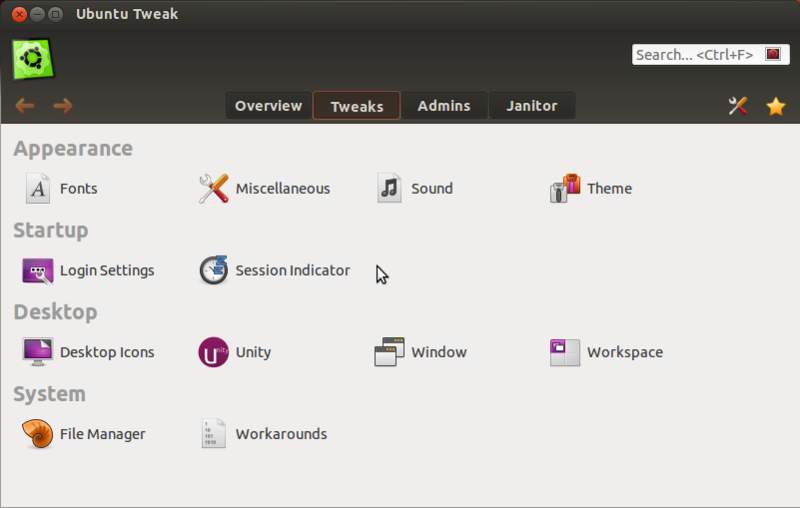Click the Workspace label
Image resolution: width=800 pixels, height=508 pixels.
coord(625,352)
